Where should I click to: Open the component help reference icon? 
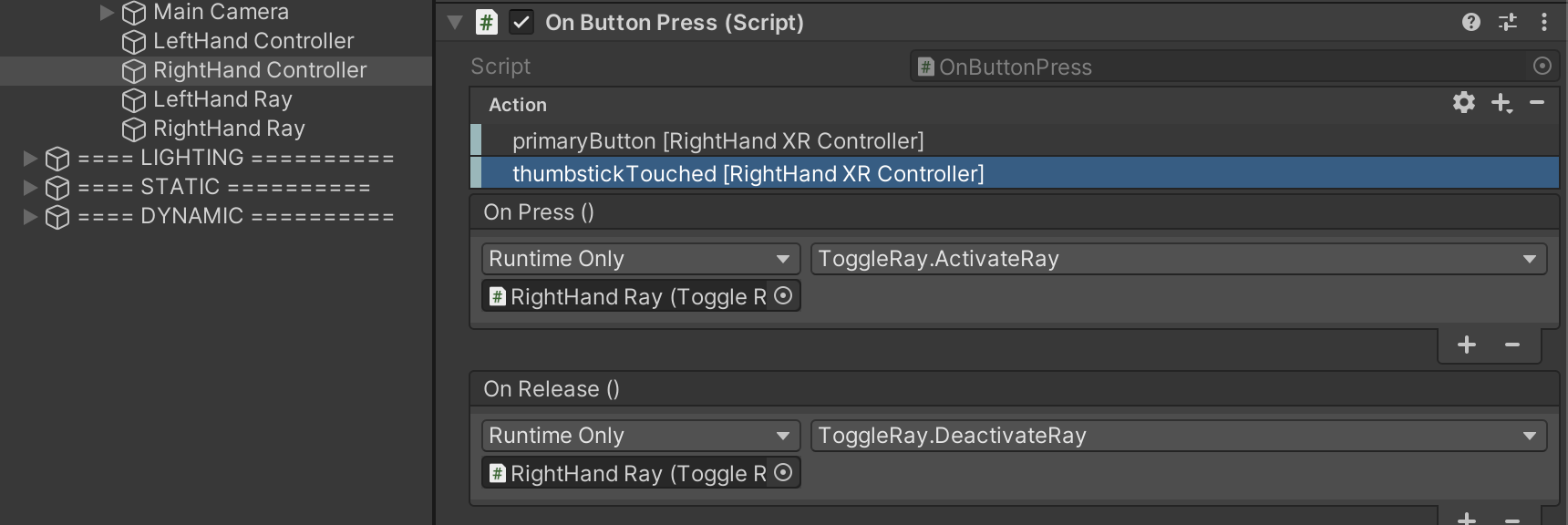pyautogui.click(x=1470, y=22)
